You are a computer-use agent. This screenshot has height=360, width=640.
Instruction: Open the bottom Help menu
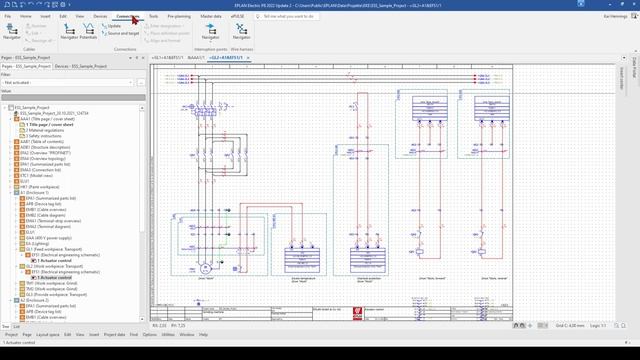coord(203,335)
